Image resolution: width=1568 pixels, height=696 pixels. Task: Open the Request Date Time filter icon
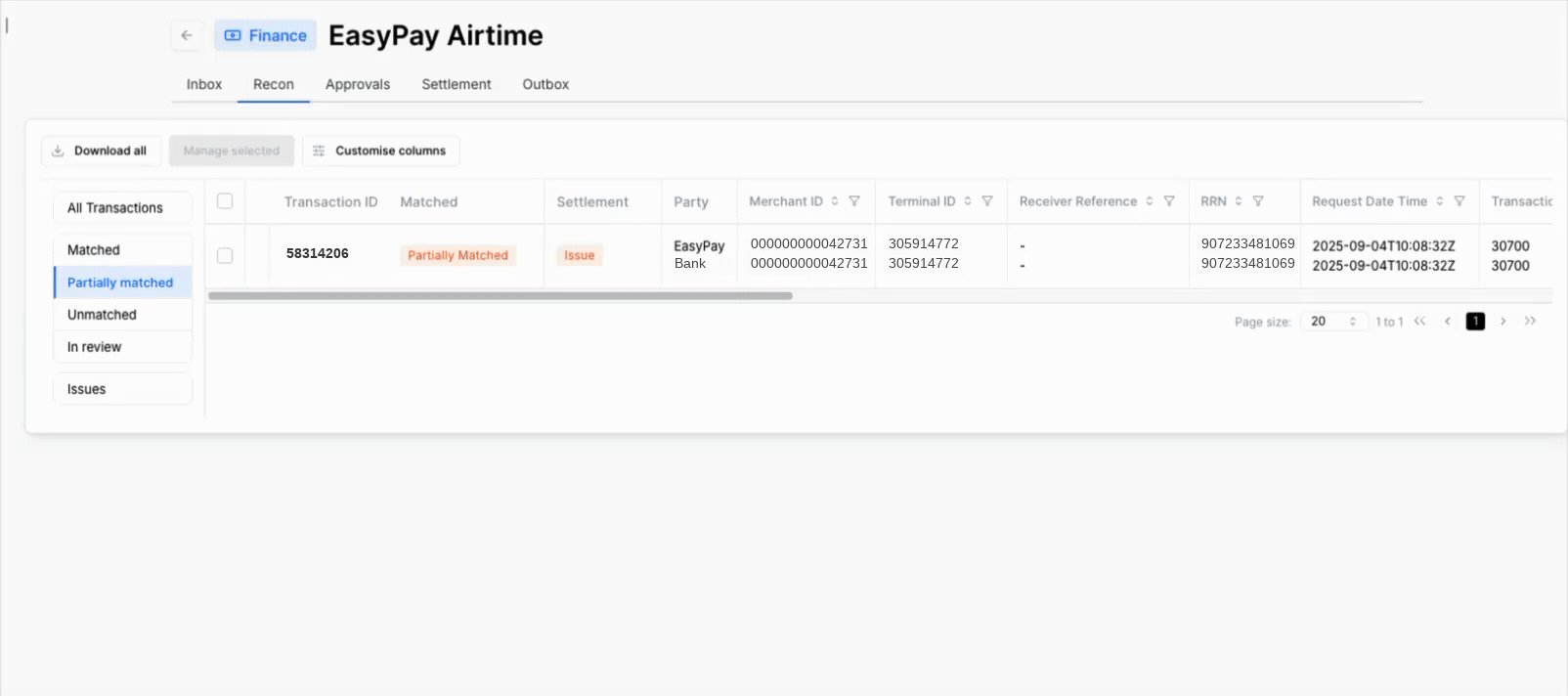click(x=1459, y=201)
